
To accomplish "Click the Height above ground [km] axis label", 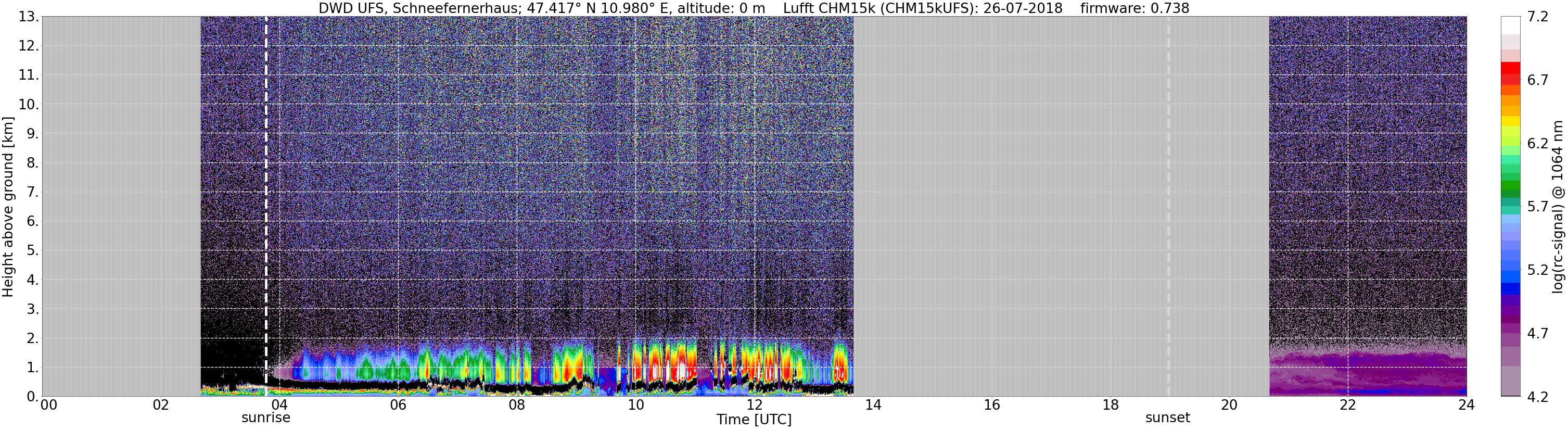I will pos(8,207).
